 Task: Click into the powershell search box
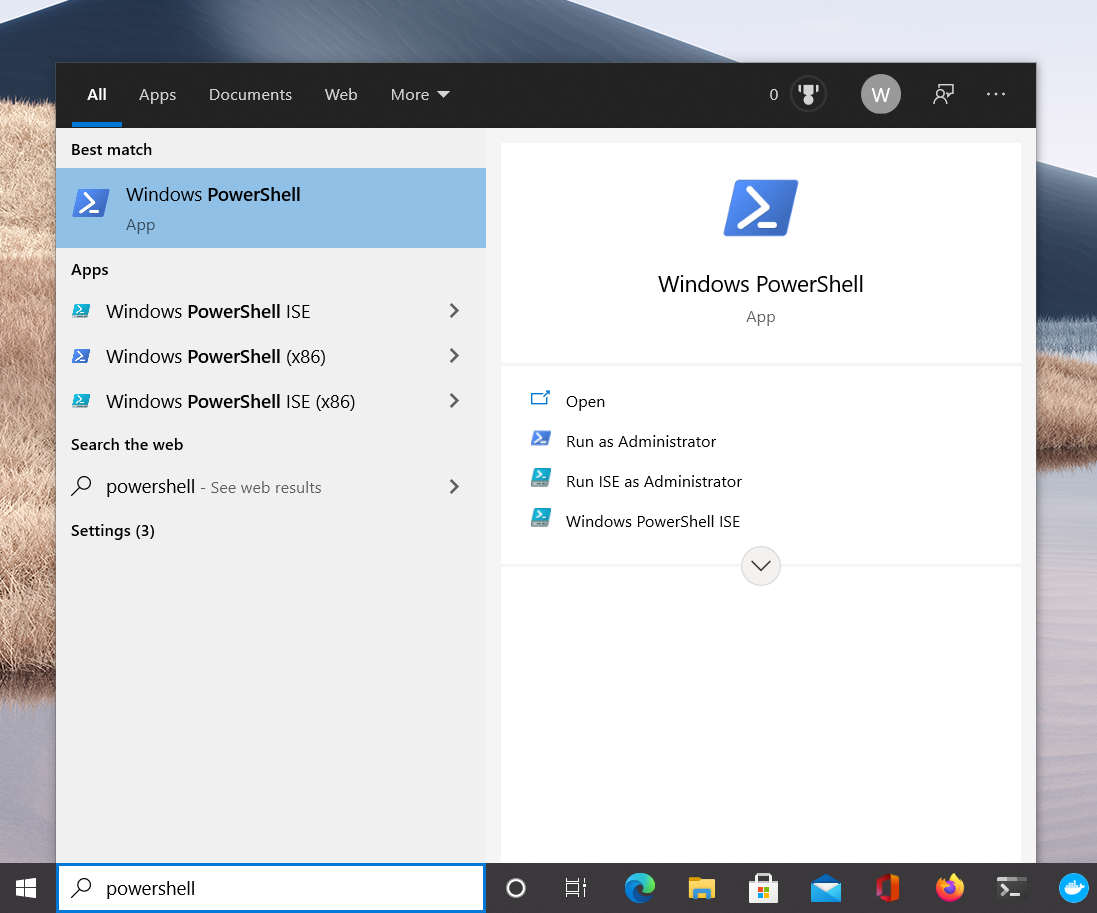click(271, 889)
